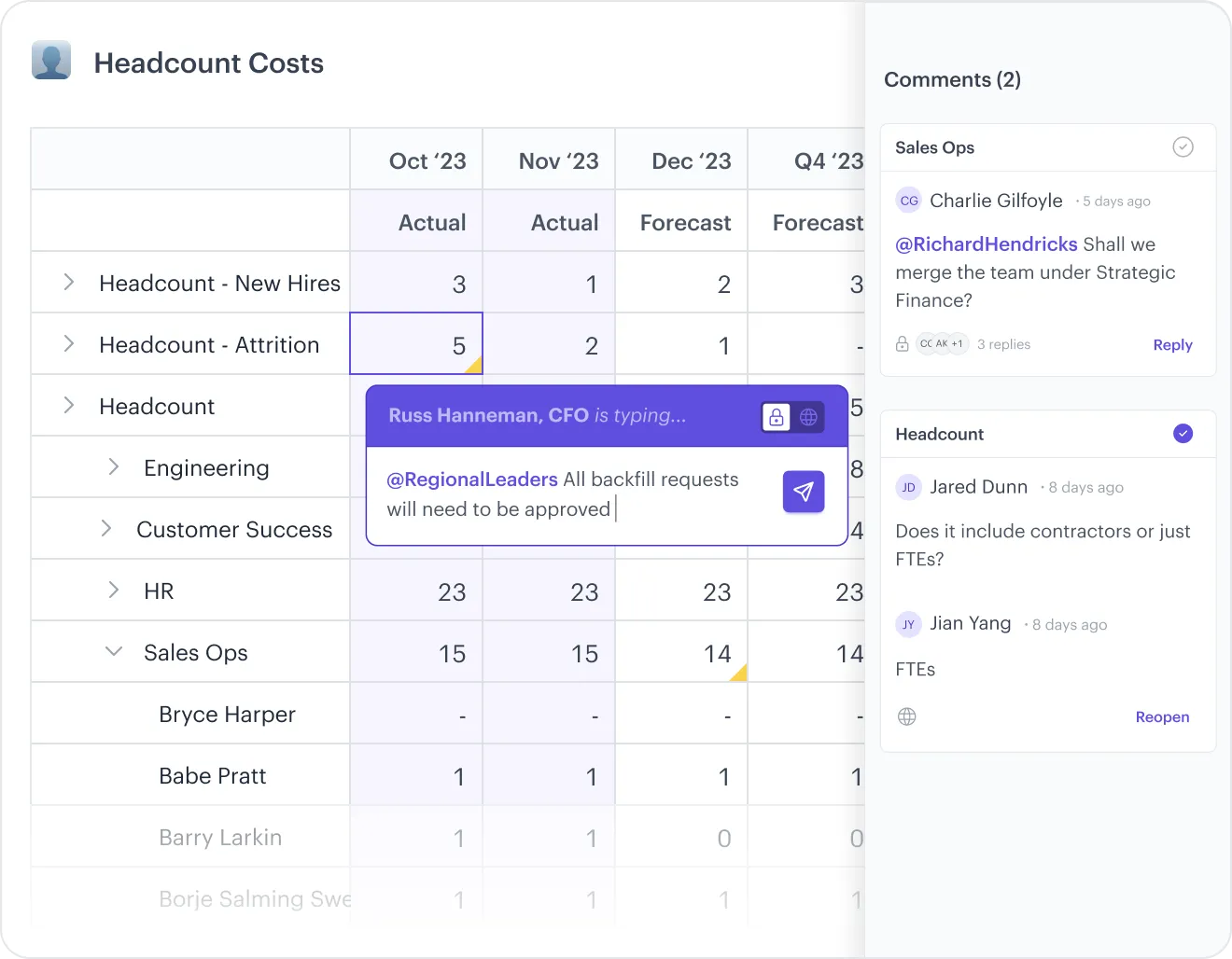Screen dimensions: 1232x959
Task: Select the lock privacy icon in comment popup
Action: click(777, 417)
